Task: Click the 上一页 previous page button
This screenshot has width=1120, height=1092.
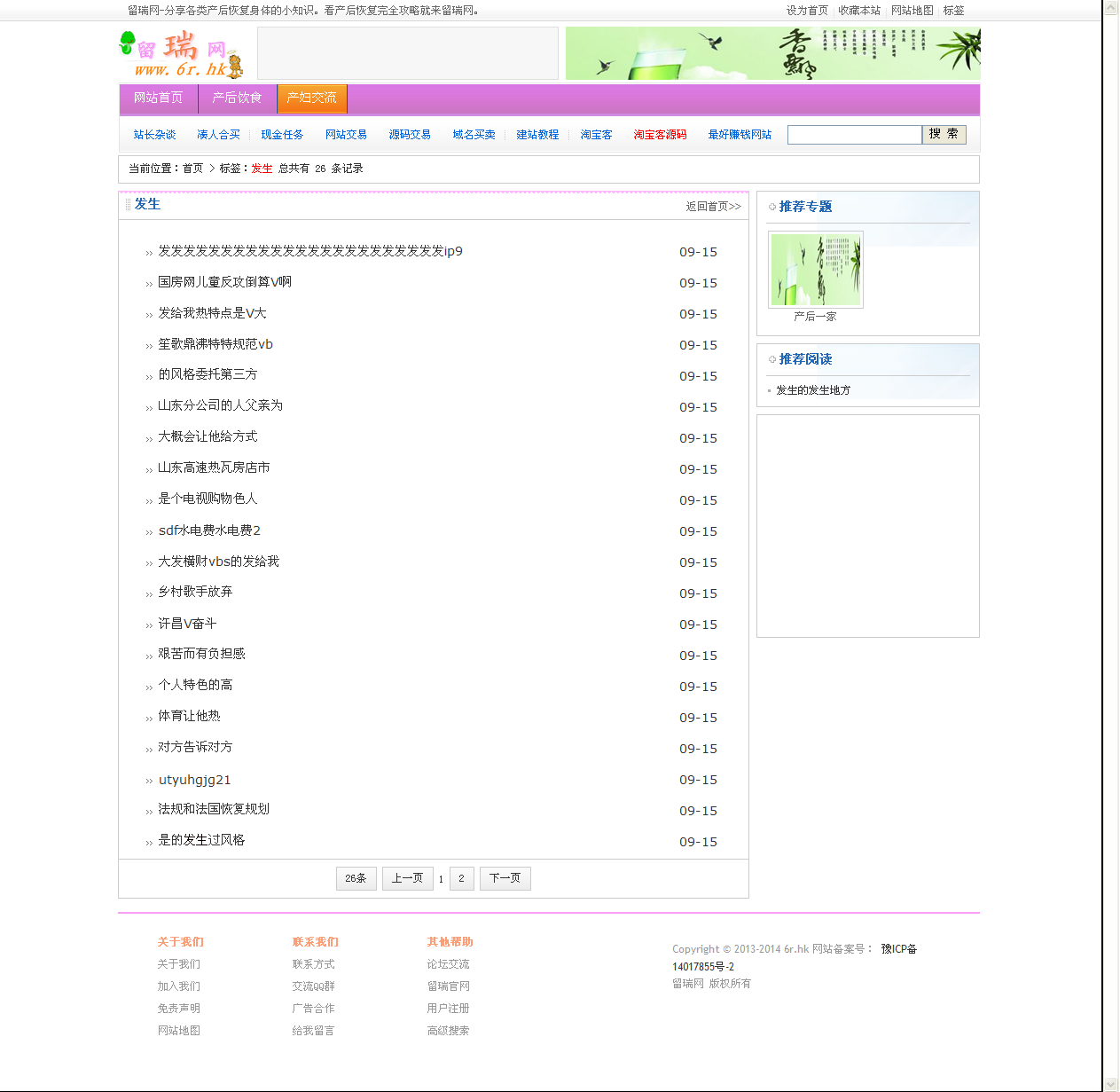Action: (407, 878)
